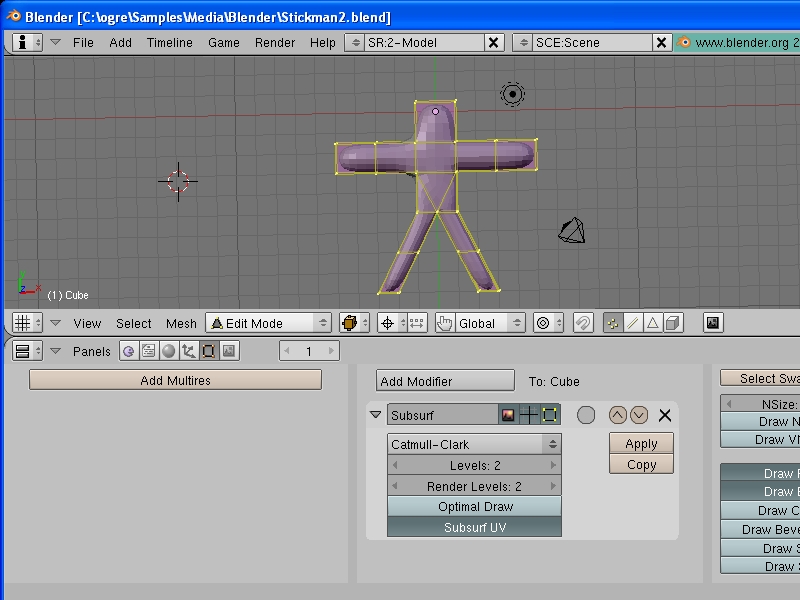800x600 pixels.
Task: Move Subsurf modifier down in stack
Action: (639, 415)
